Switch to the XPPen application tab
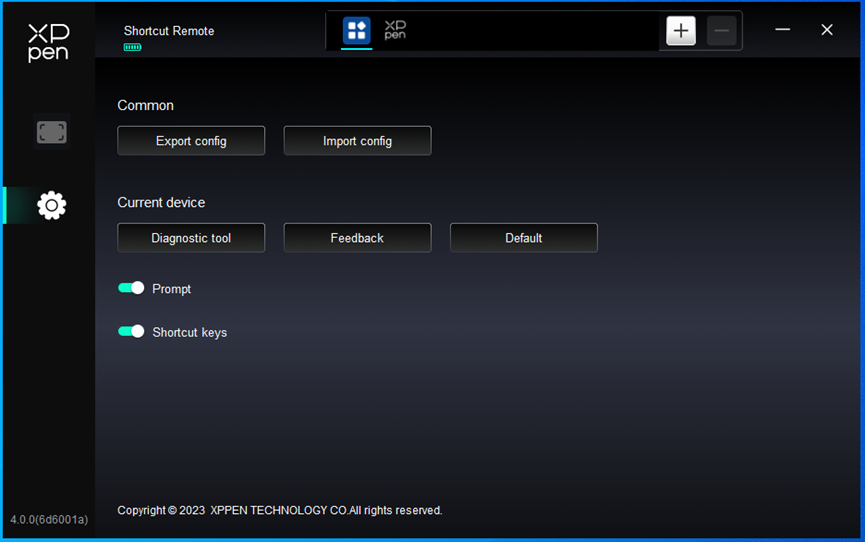 point(395,30)
